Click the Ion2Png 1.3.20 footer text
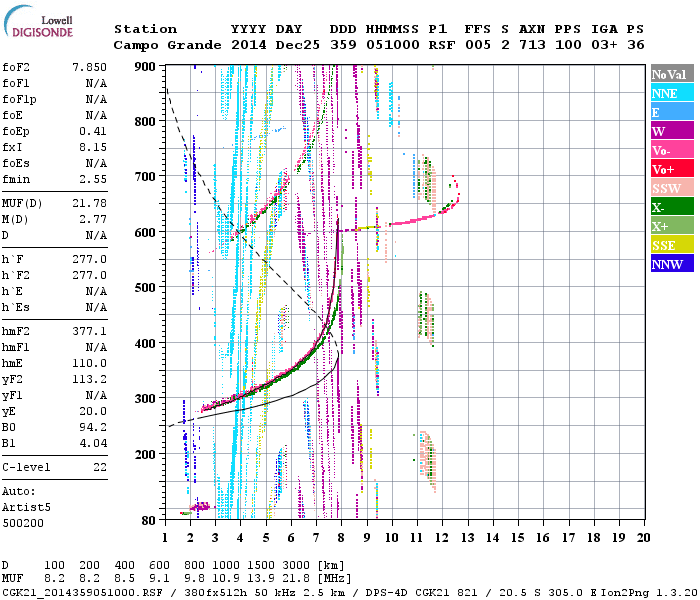 648,592
